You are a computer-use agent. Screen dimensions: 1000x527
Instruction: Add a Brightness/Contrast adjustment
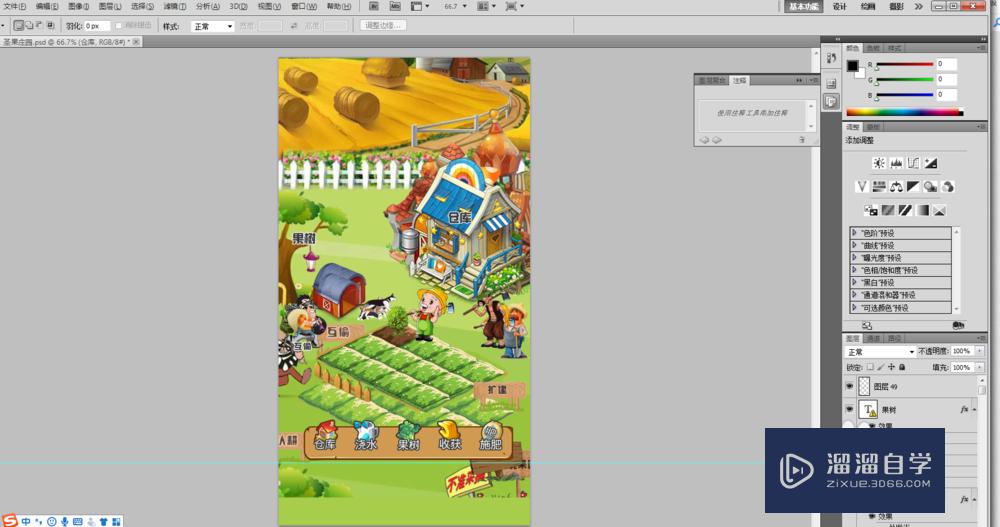pyautogui.click(x=878, y=163)
